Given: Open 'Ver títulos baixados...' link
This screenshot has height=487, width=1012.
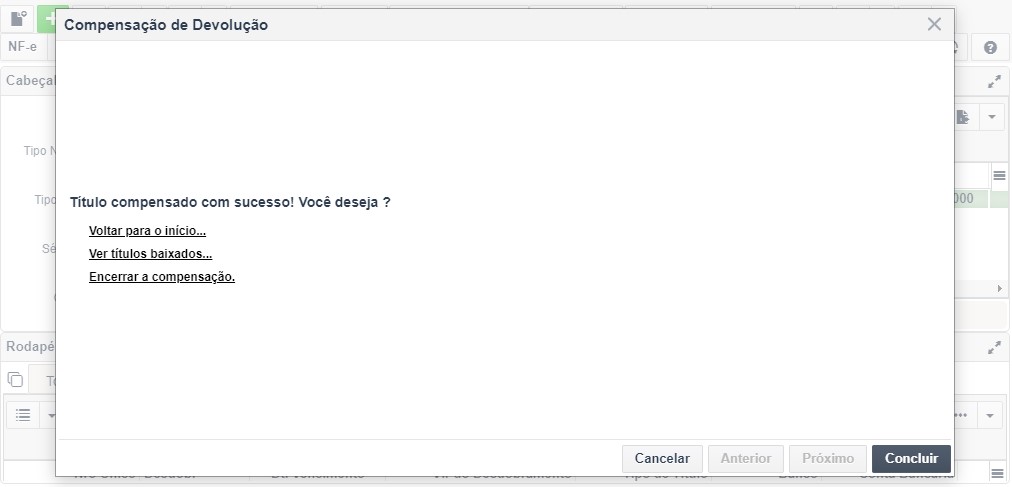Looking at the screenshot, I should tap(150, 254).
